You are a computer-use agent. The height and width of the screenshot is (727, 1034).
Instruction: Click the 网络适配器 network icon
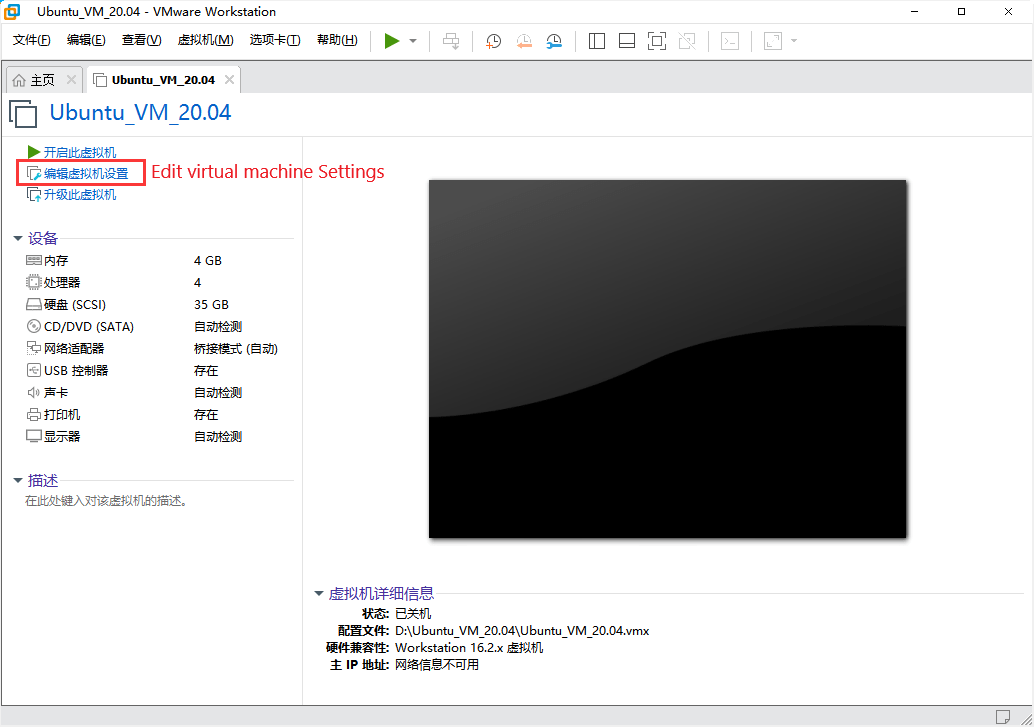tap(34, 348)
